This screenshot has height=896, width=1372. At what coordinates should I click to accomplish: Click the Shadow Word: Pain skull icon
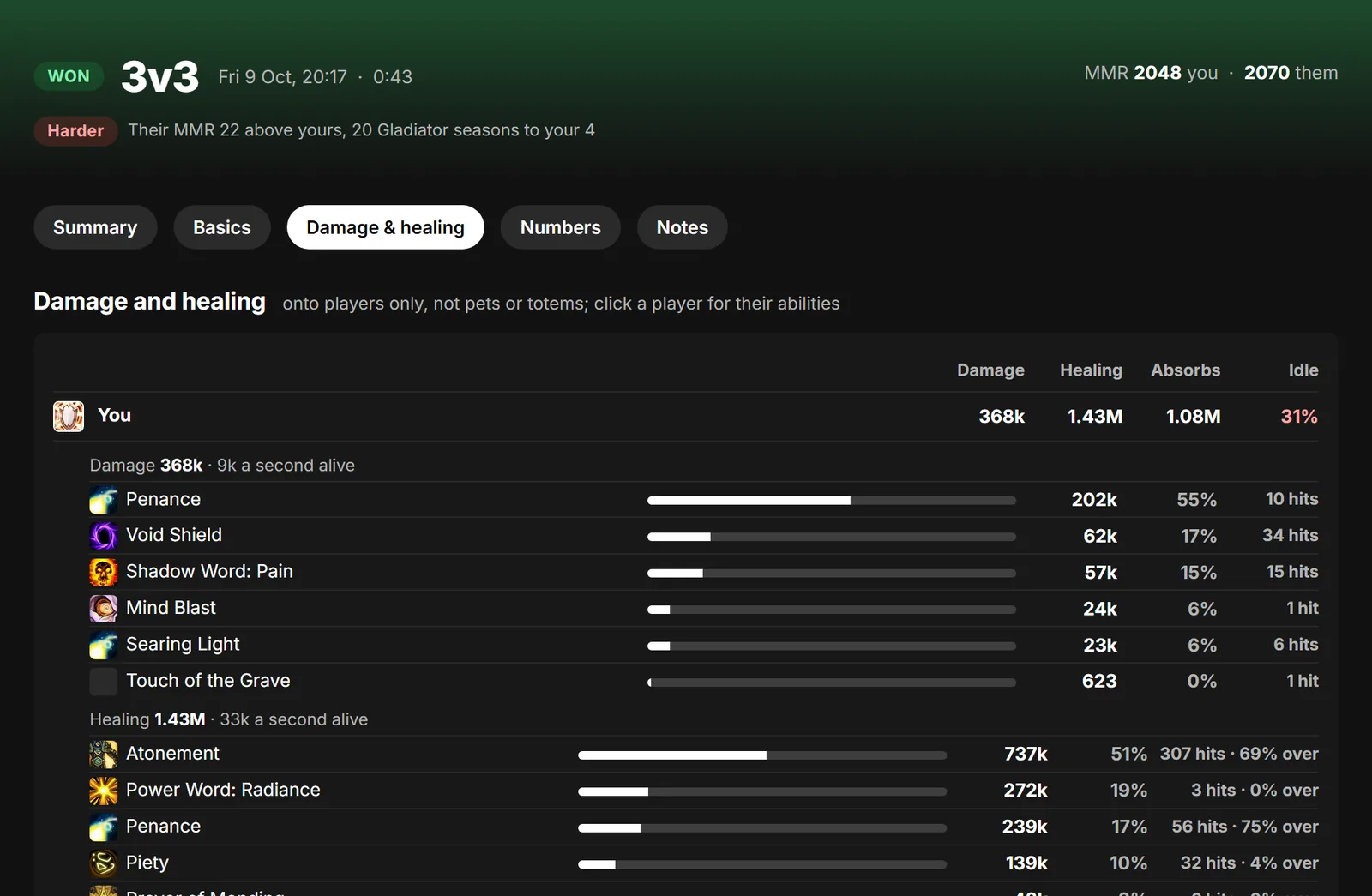tap(104, 572)
